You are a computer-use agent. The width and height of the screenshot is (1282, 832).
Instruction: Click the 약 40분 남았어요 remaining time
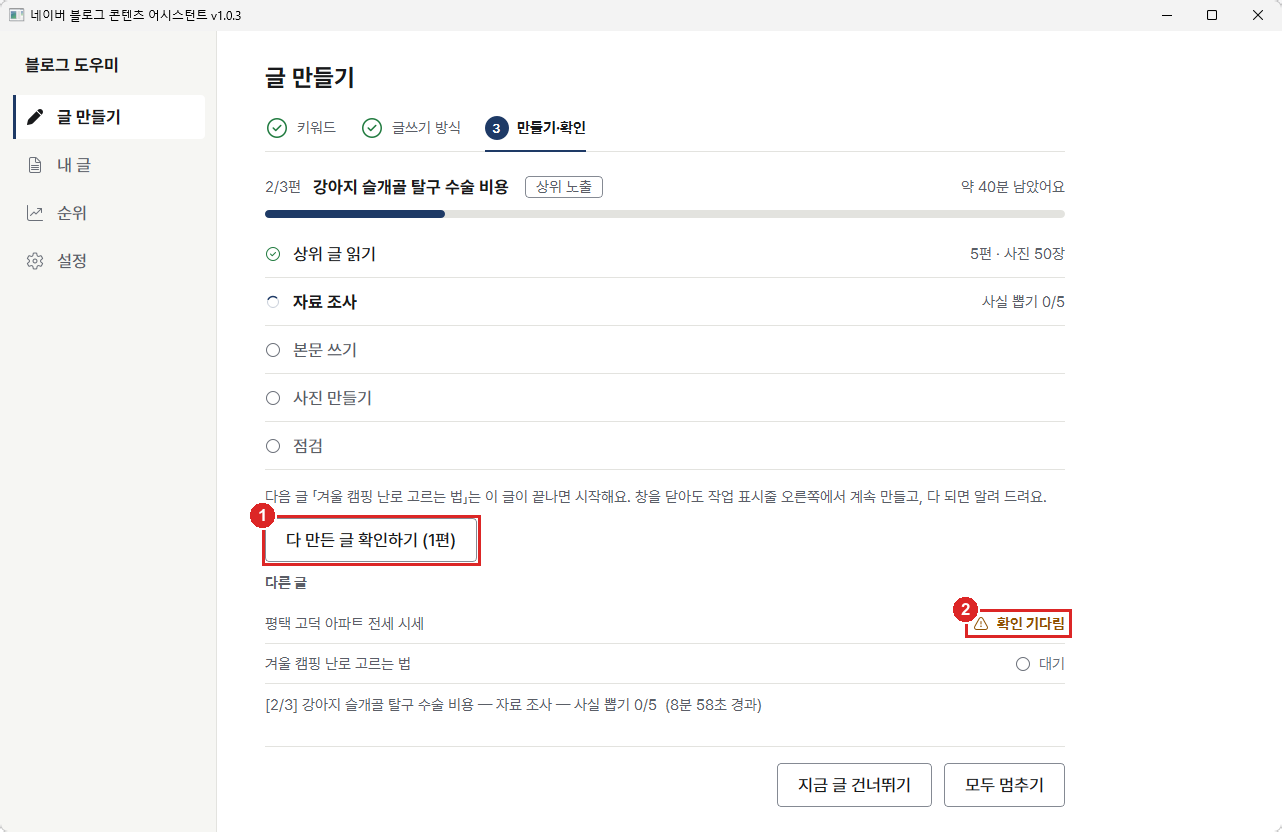click(1013, 187)
